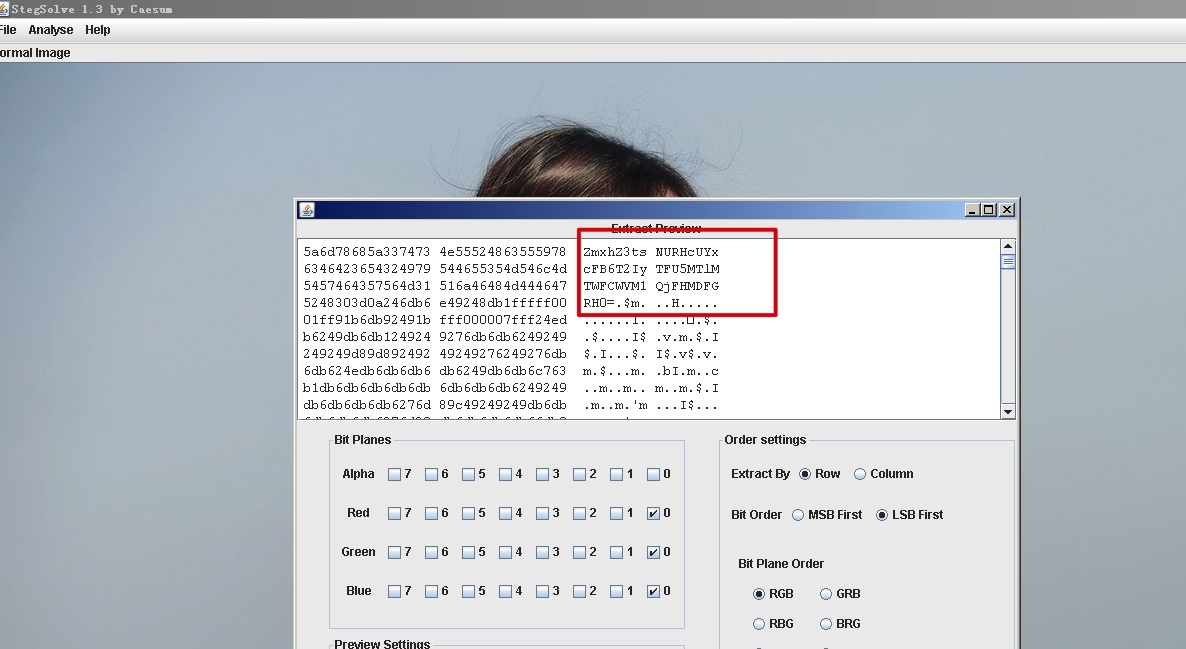Image resolution: width=1186 pixels, height=649 pixels.
Task: Open the Analyse menu
Action: click(51, 30)
